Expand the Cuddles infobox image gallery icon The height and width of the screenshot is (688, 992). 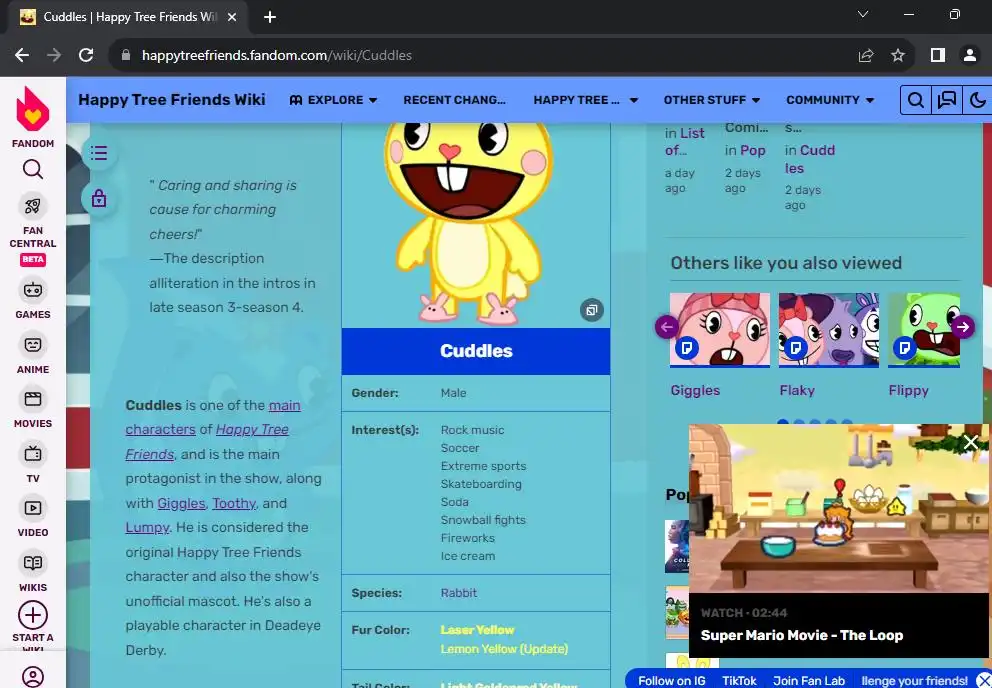(592, 310)
